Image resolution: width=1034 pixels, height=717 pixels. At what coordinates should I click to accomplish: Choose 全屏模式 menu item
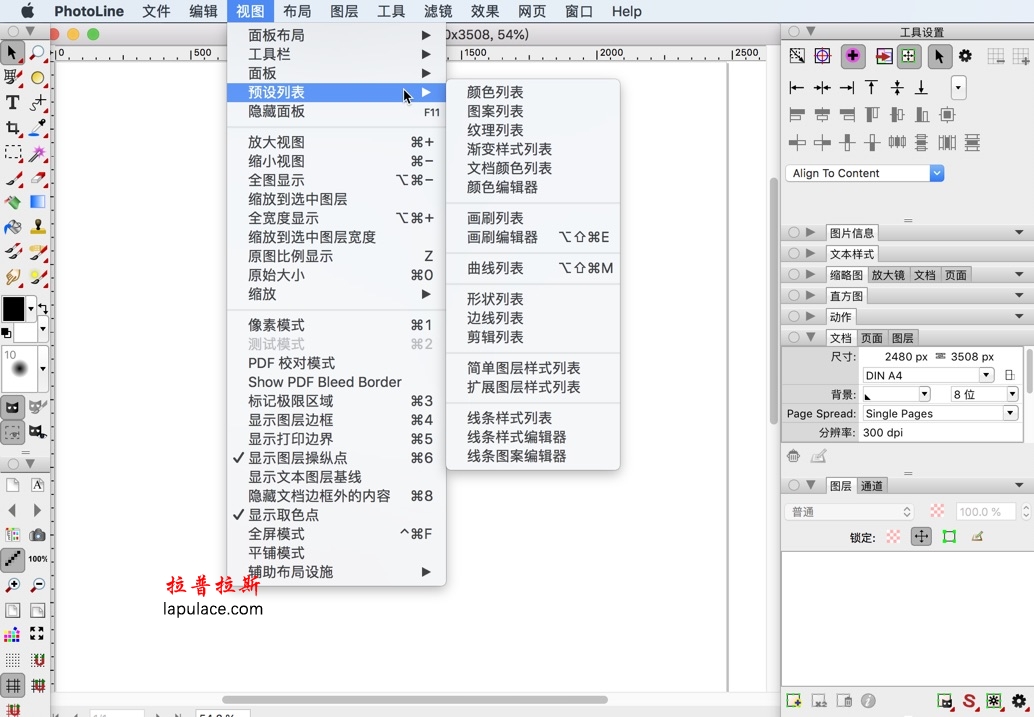coord(336,534)
